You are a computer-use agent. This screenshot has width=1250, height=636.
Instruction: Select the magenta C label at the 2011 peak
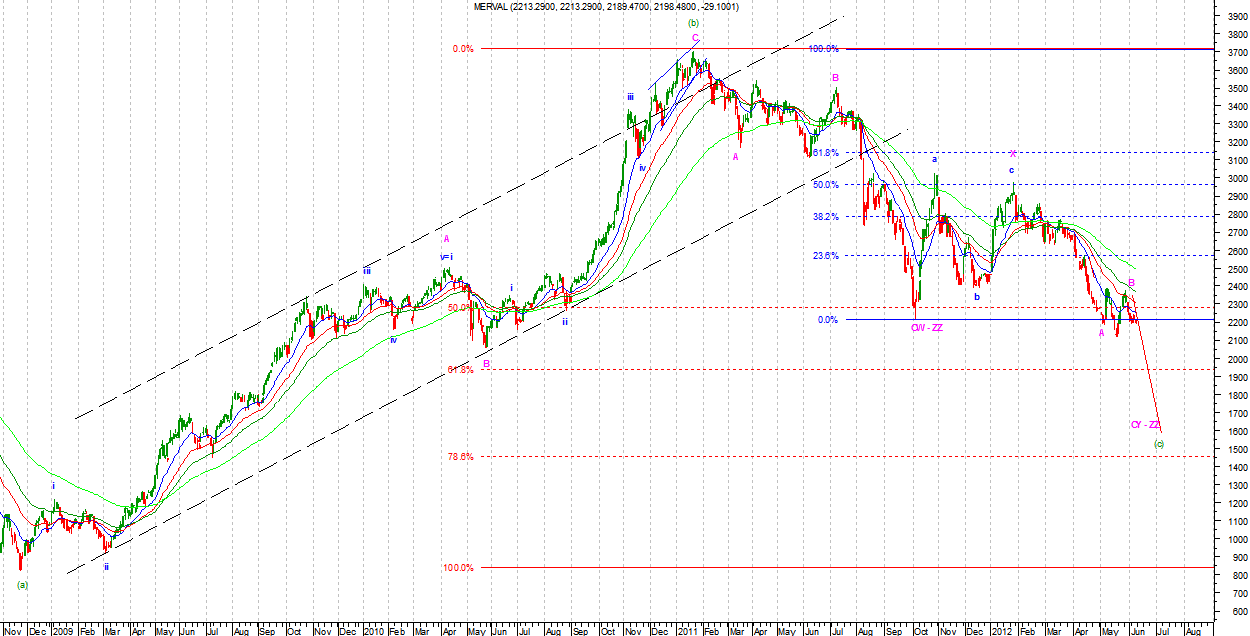695,38
